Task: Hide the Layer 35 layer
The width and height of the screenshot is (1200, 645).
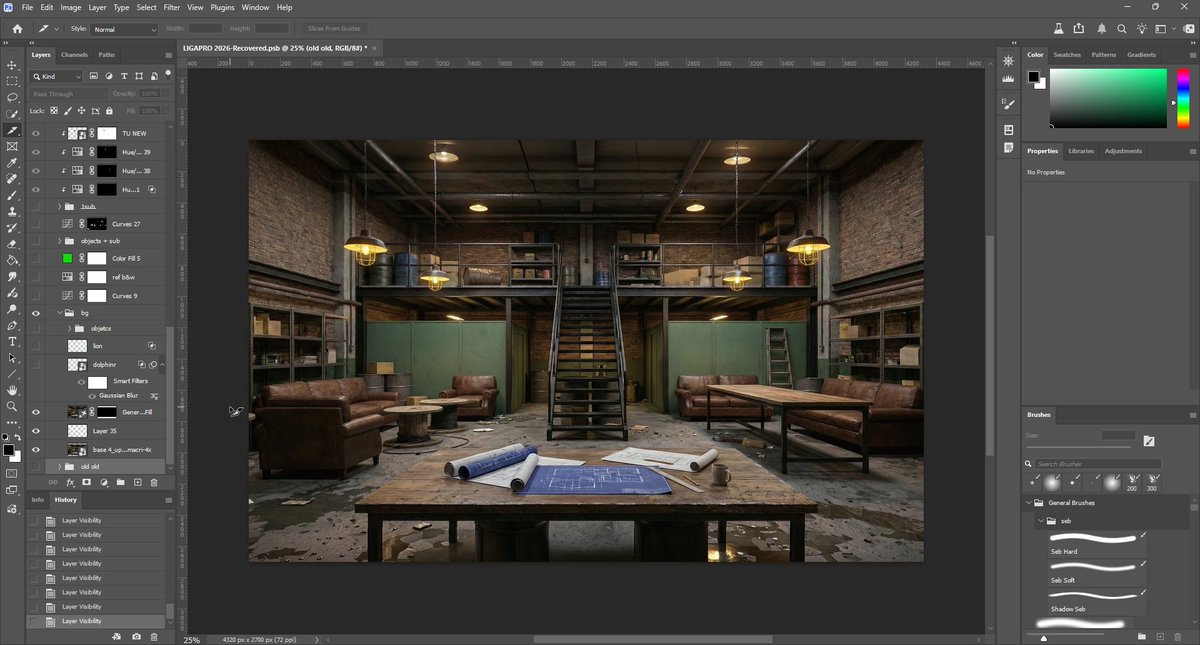Action: tap(36, 430)
